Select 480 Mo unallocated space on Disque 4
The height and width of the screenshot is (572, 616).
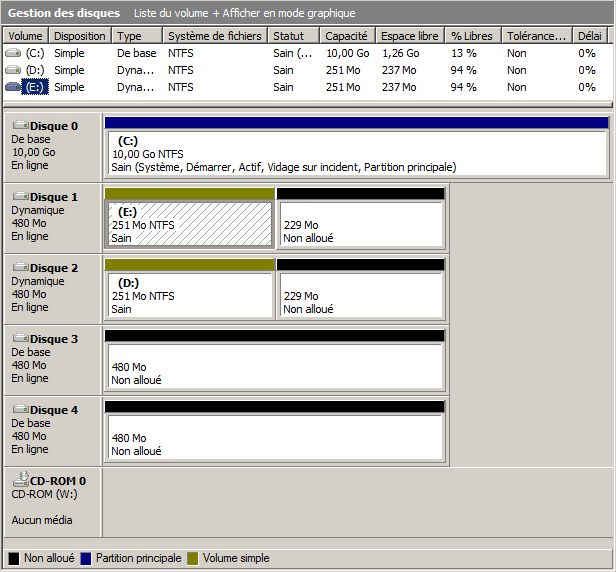274,438
